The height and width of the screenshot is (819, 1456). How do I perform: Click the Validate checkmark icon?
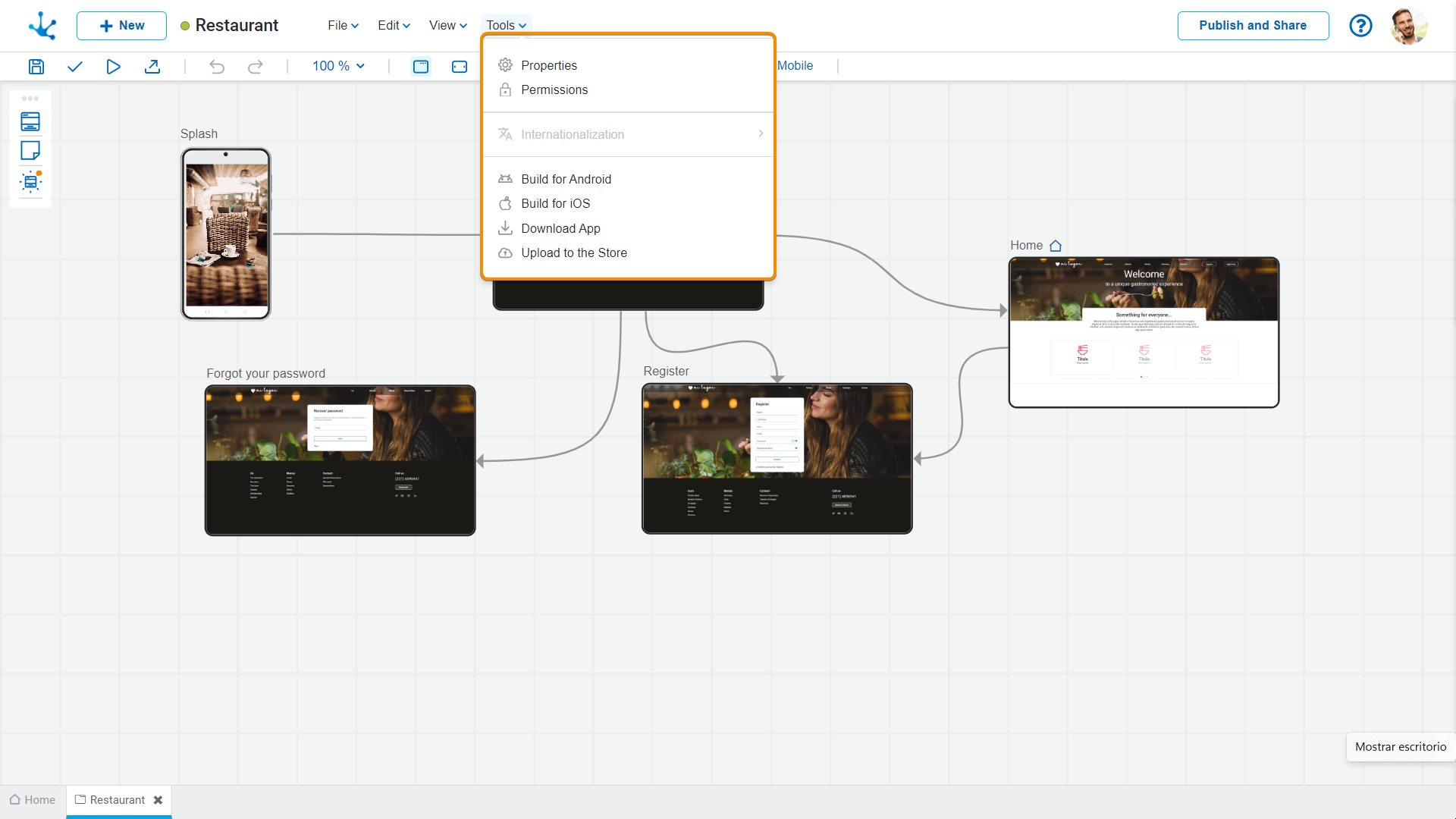(x=74, y=67)
